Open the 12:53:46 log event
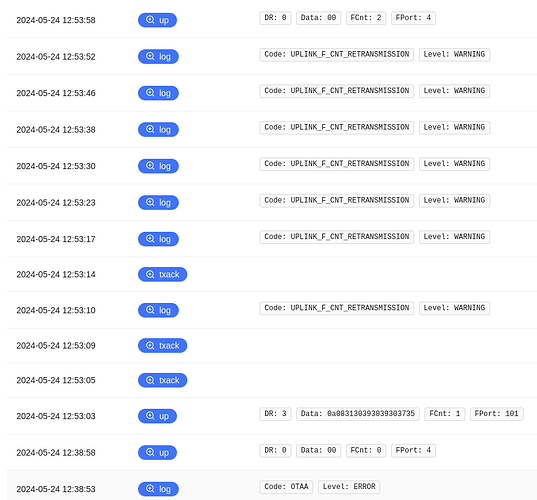This screenshot has width=537, height=500. tap(158, 93)
